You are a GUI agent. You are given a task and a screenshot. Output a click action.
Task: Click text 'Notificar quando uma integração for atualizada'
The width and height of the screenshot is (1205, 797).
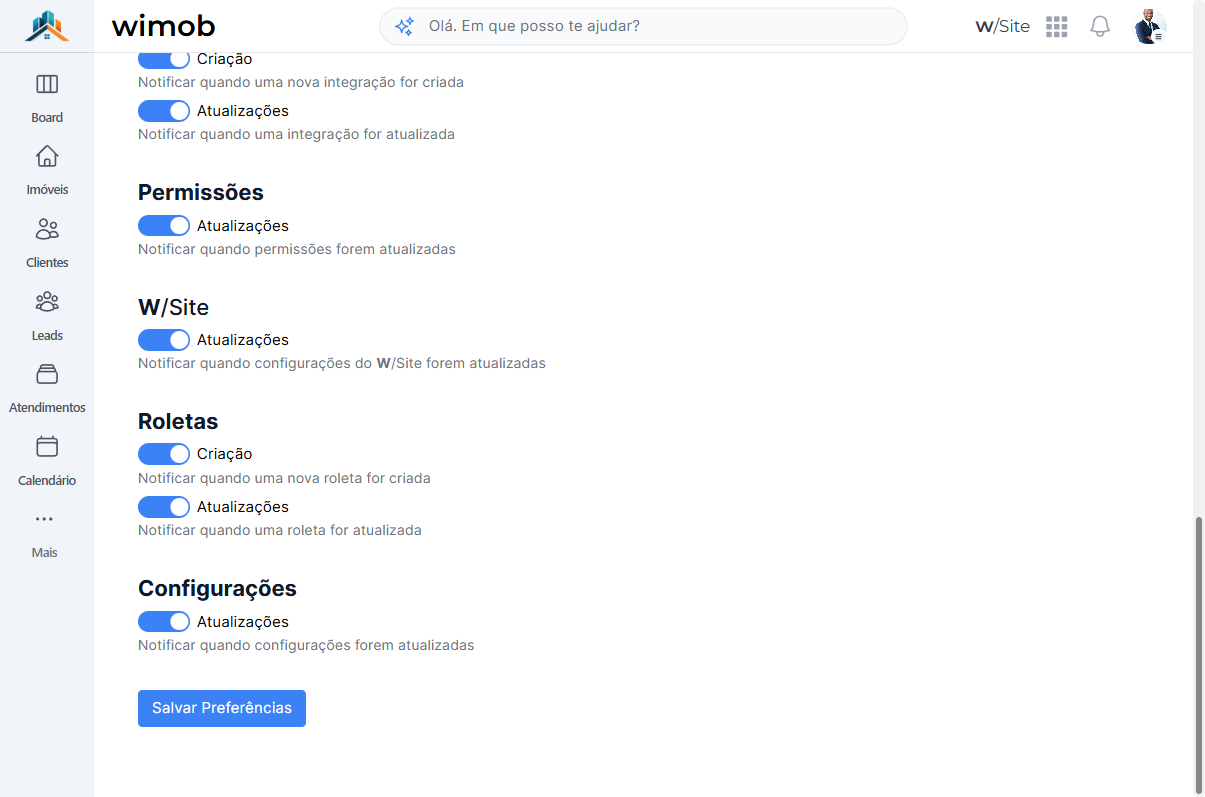(296, 134)
